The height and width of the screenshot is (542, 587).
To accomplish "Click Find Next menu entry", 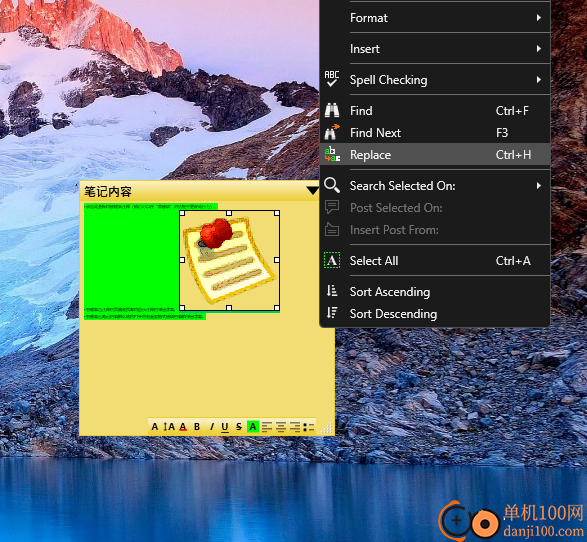I will 435,133.
